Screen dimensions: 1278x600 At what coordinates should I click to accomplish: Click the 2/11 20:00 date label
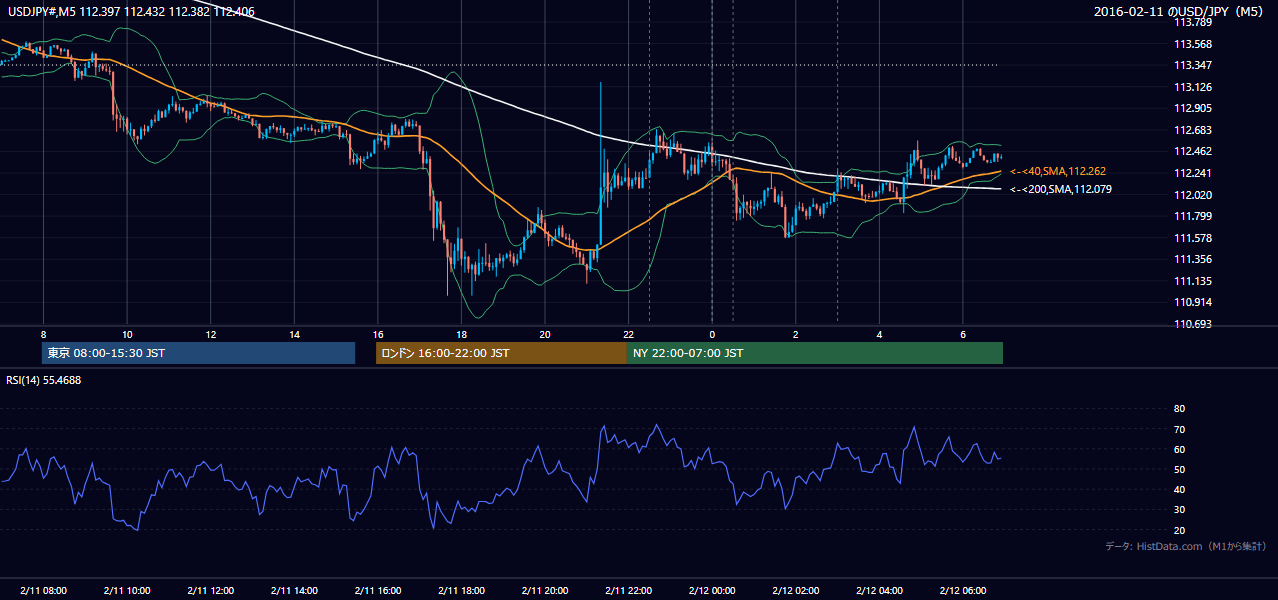click(x=544, y=591)
